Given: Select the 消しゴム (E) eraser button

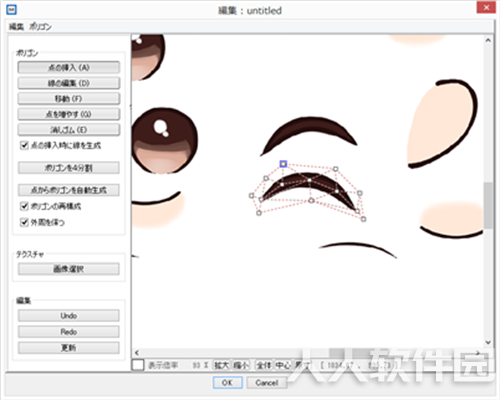Looking at the screenshot, I should coord(69,130).
